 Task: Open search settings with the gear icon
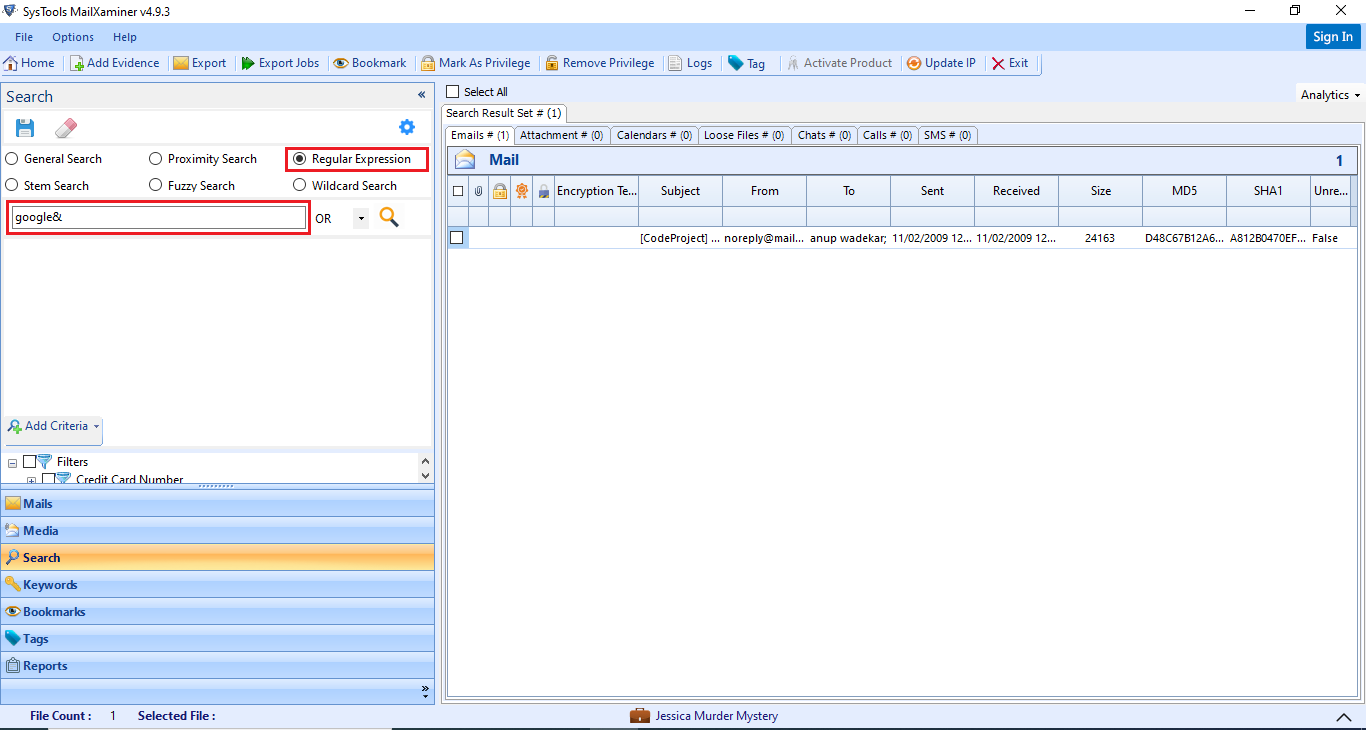click(406, 127)
